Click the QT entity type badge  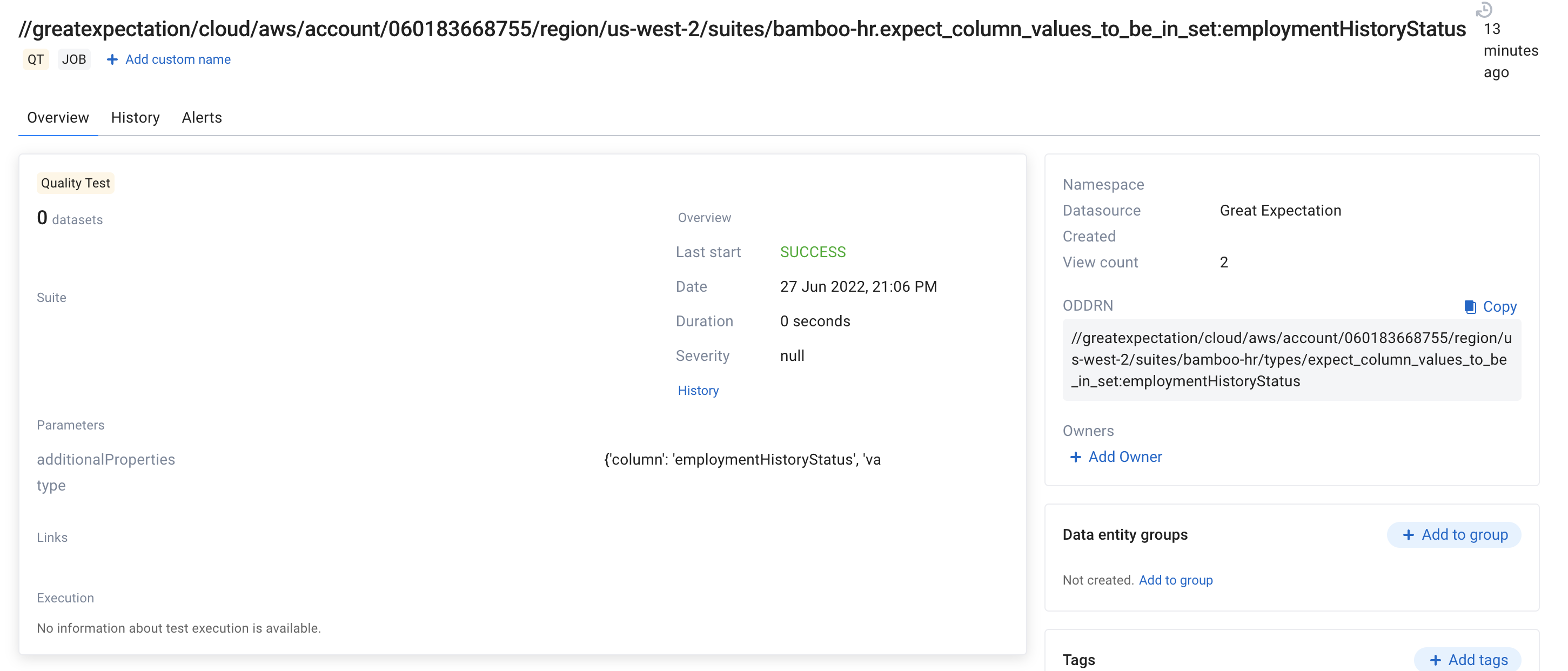(x=35, y=59)
